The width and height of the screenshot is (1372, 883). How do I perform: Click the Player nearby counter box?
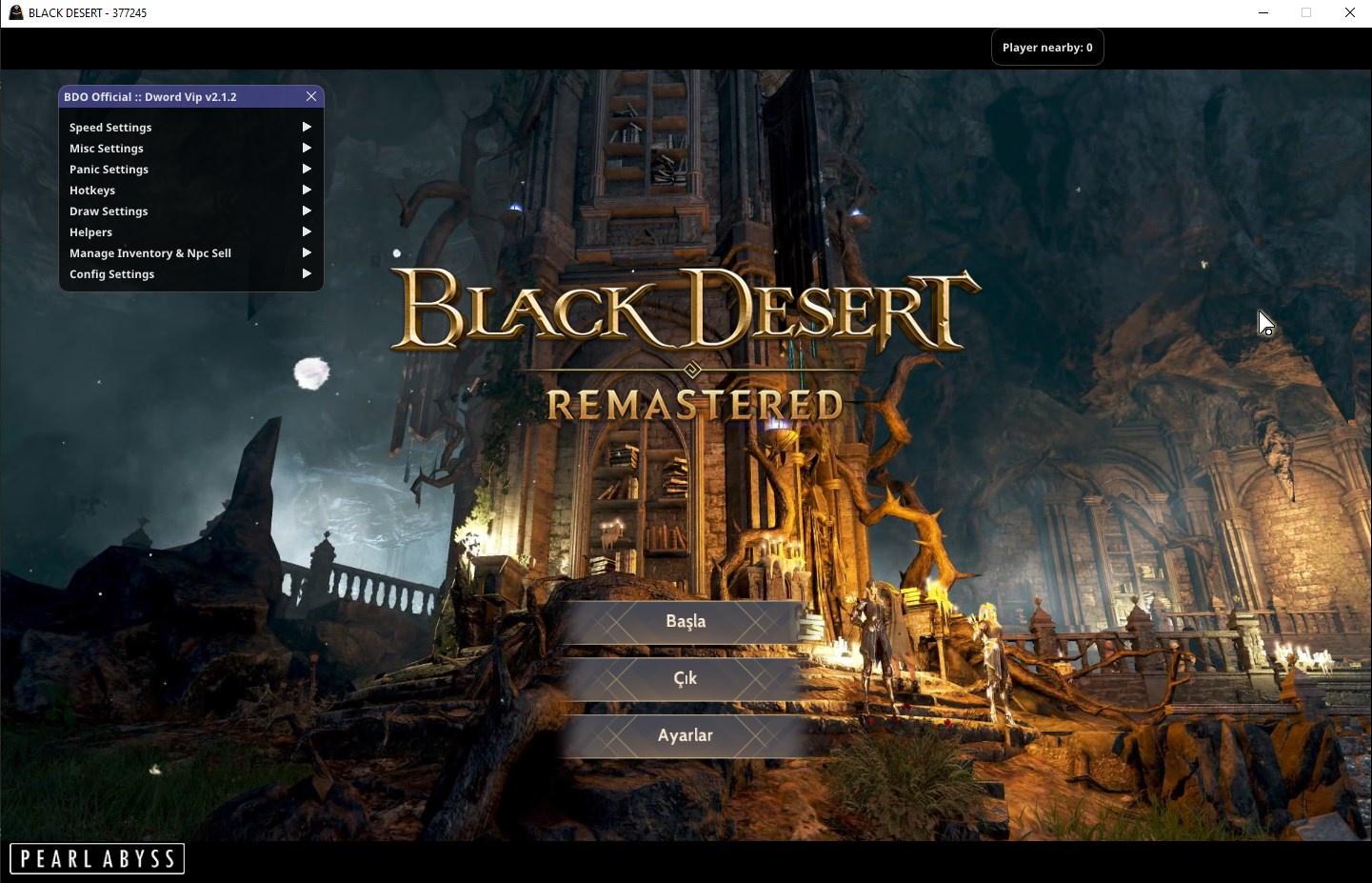pos(1047,47)
